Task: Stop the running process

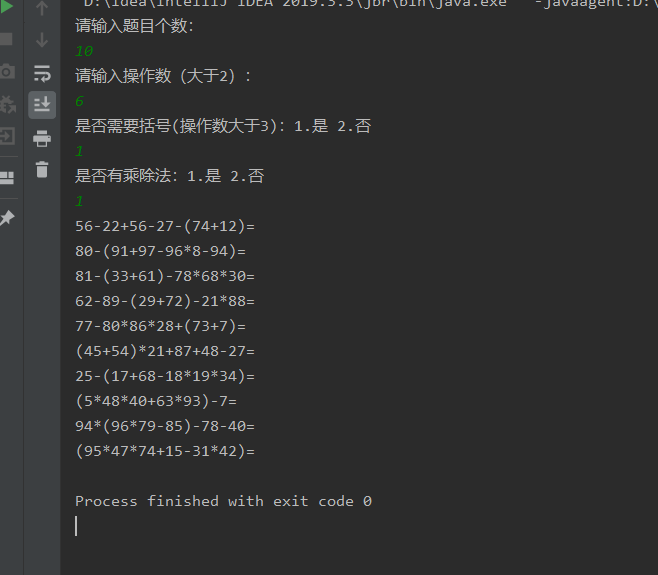Action: (x=6, y=39)
